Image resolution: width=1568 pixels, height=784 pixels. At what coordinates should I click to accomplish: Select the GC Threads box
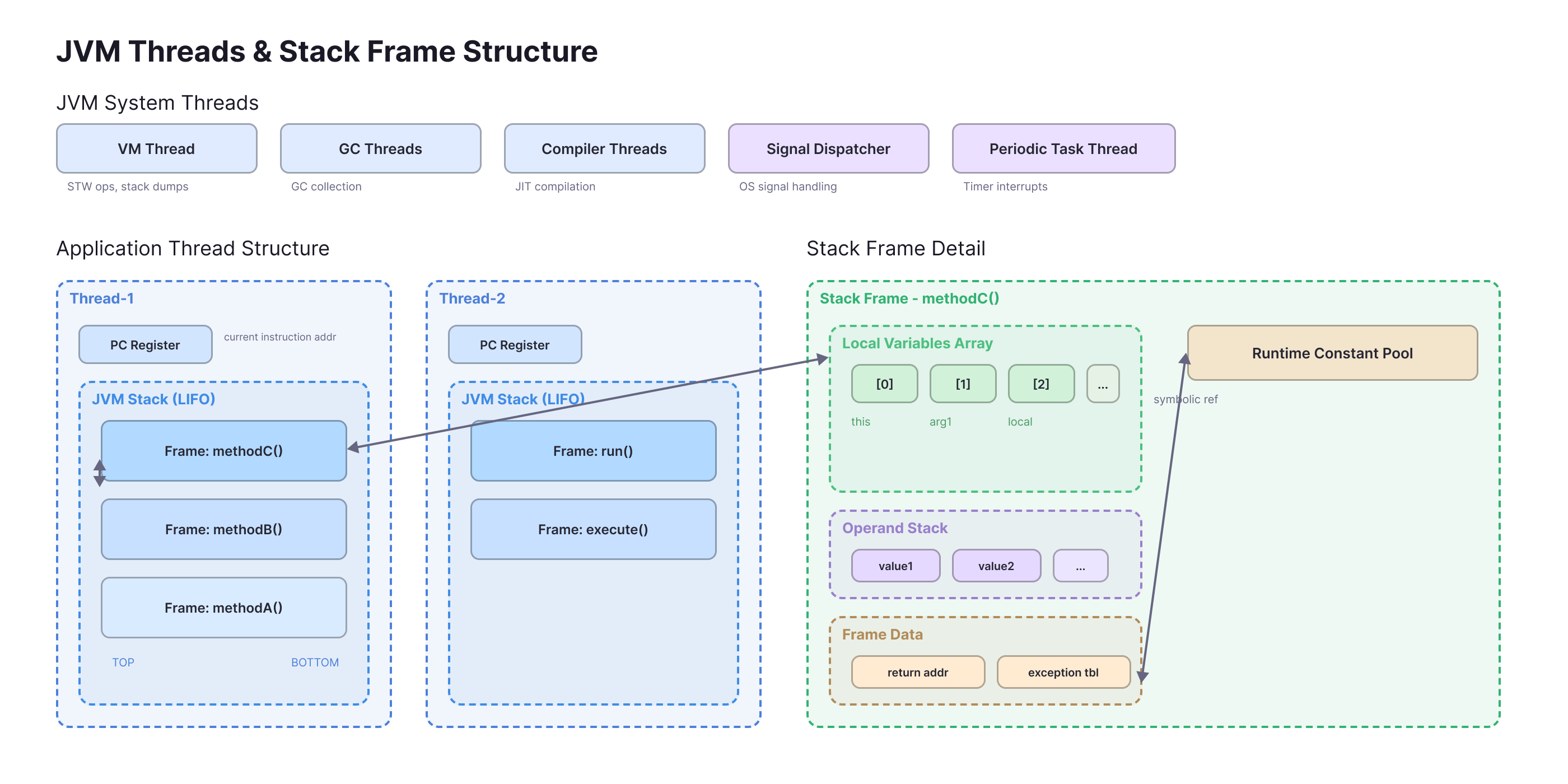380,148
